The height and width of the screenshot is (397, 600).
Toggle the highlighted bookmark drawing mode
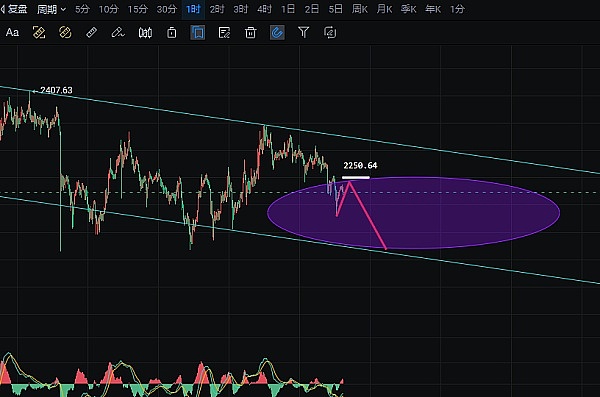pyautogui.click(x=198, y=33)
